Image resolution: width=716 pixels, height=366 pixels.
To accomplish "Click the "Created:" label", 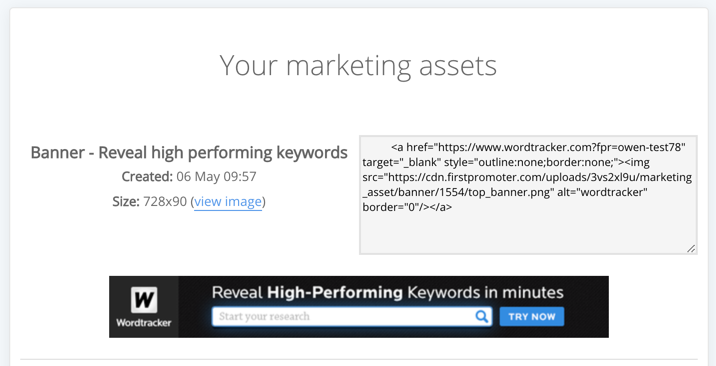I will tap(147, 177).
